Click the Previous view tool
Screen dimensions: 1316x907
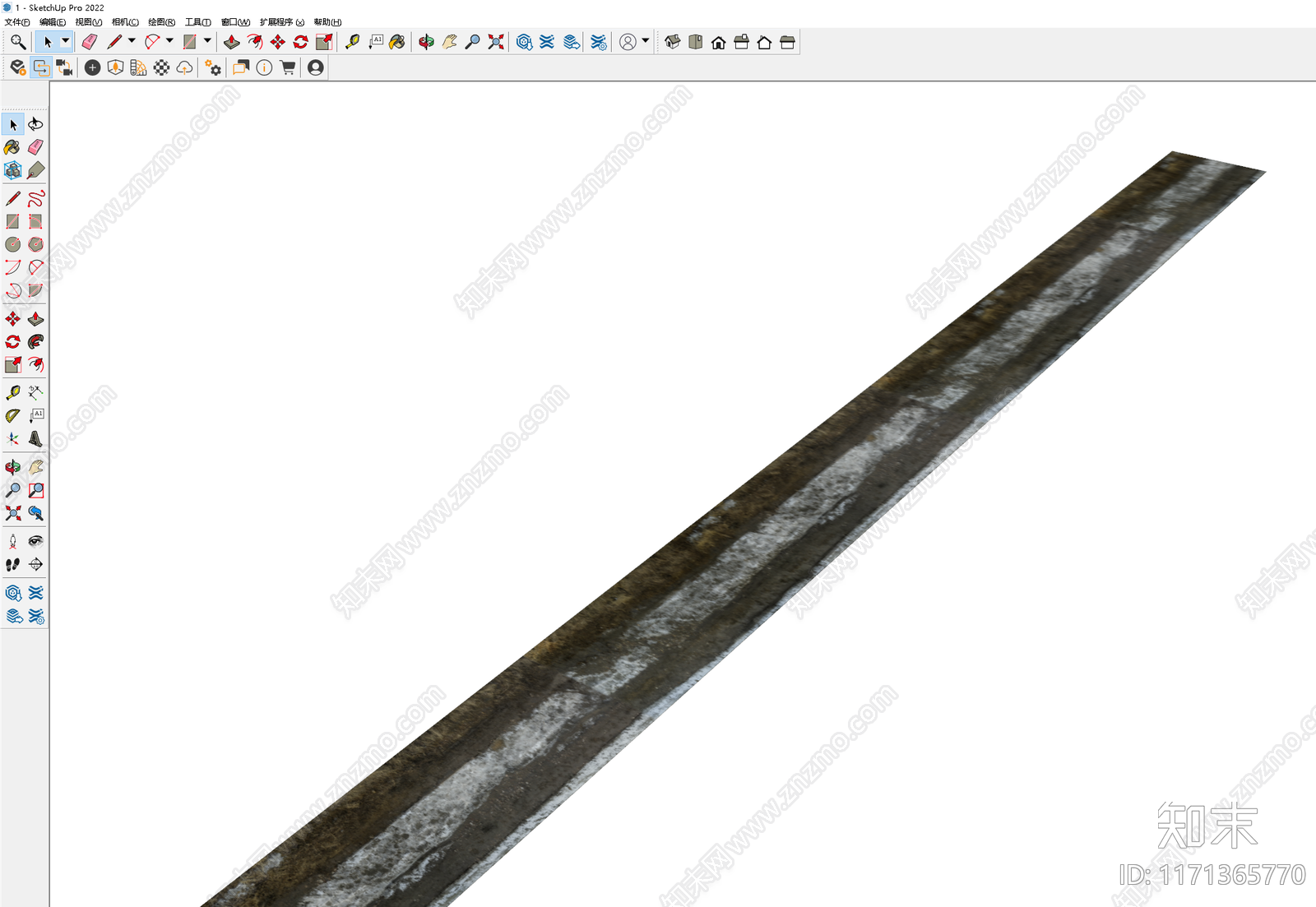35,513
